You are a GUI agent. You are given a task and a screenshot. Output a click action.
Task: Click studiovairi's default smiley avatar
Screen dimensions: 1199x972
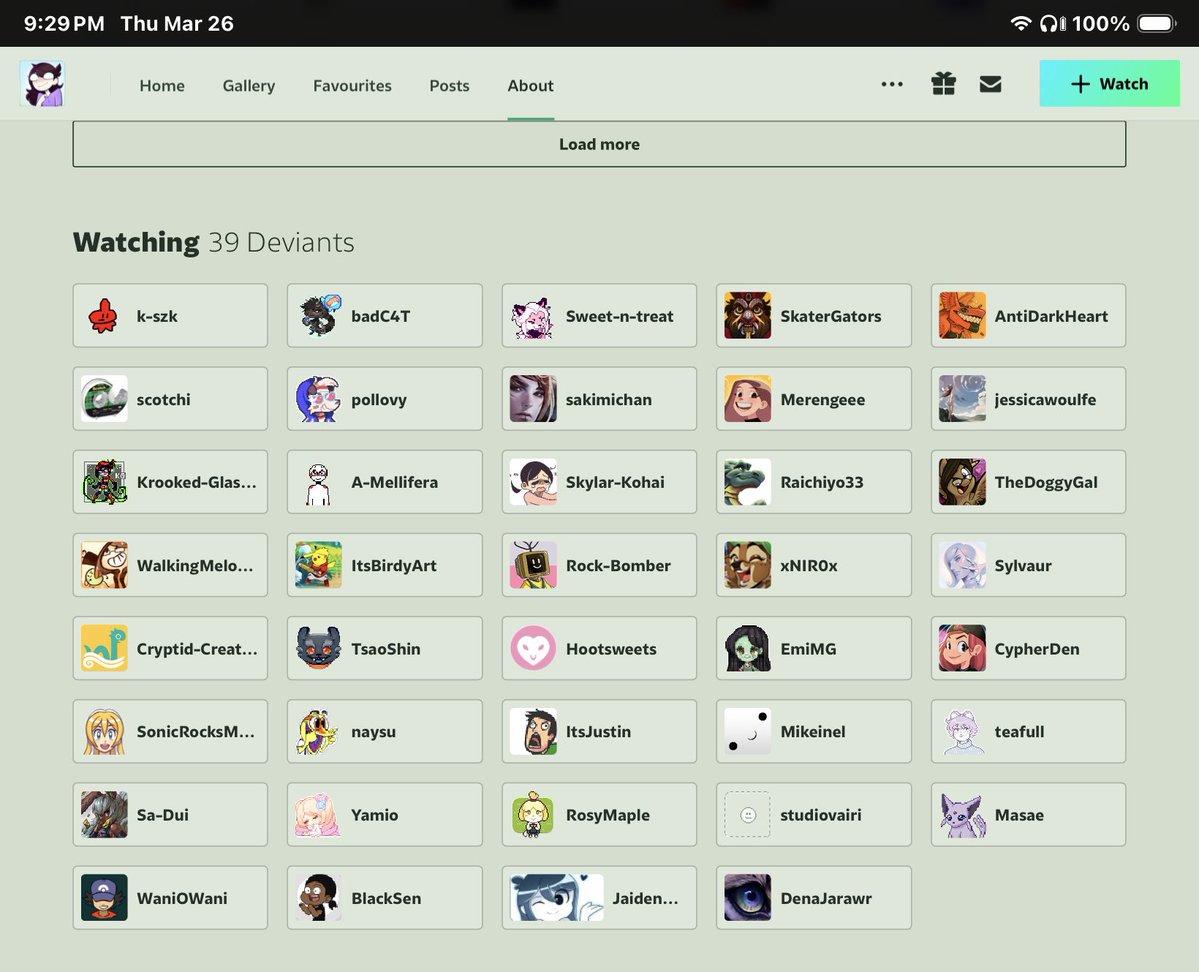coord(748,815)
